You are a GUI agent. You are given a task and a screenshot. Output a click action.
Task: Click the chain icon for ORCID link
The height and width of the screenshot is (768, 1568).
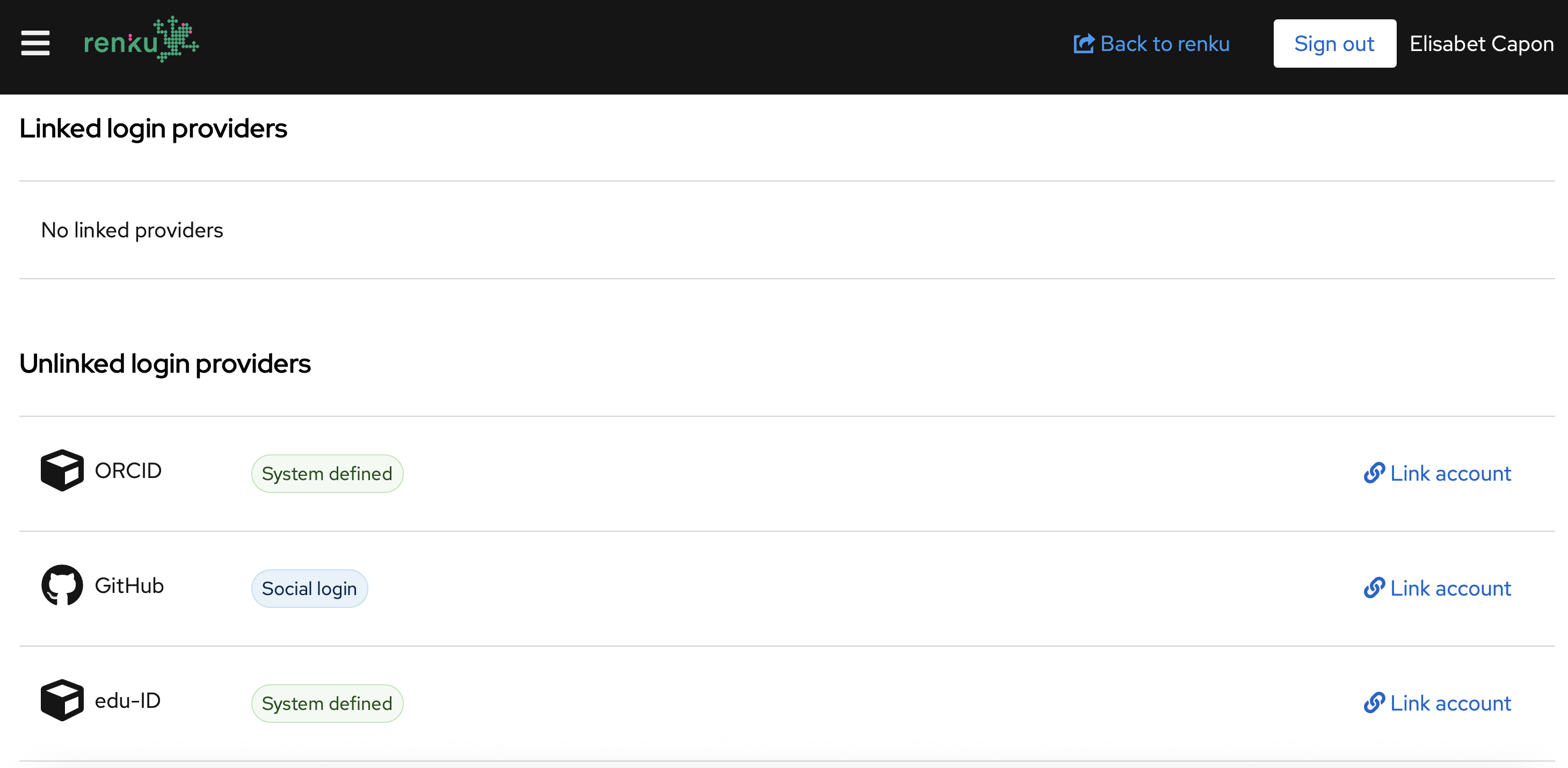click(x=1375, y=473)
